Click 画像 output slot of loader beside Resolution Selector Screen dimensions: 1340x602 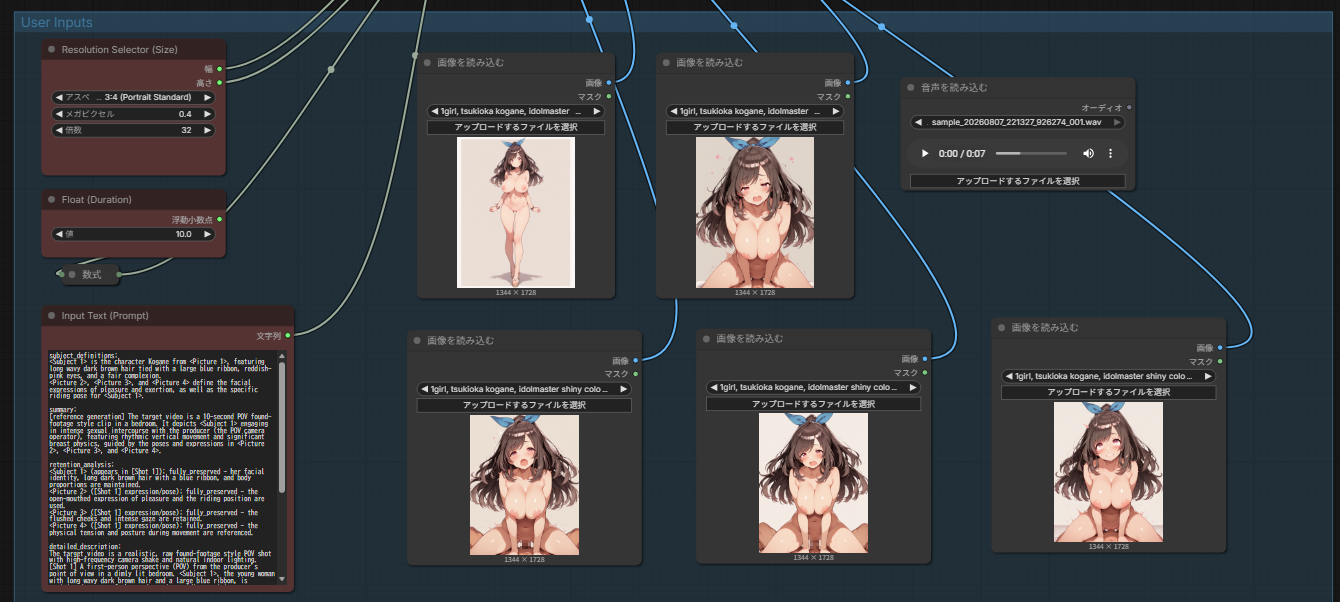[608, 82]
